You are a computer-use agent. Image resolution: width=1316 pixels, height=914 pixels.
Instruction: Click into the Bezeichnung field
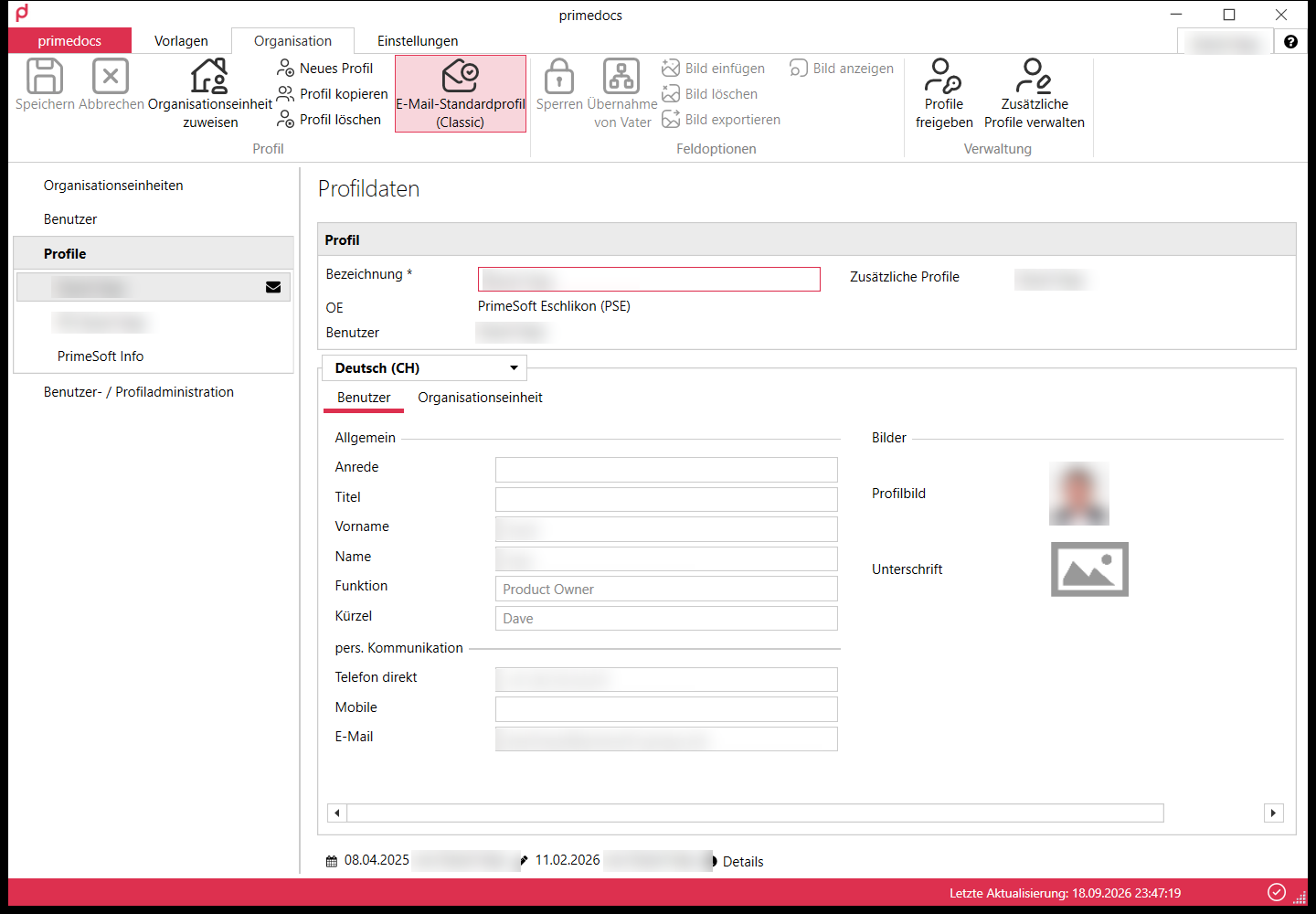[x=649, y=279]
